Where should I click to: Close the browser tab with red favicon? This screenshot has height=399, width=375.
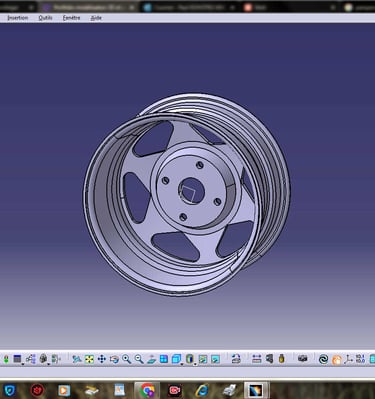pos(333,7)
